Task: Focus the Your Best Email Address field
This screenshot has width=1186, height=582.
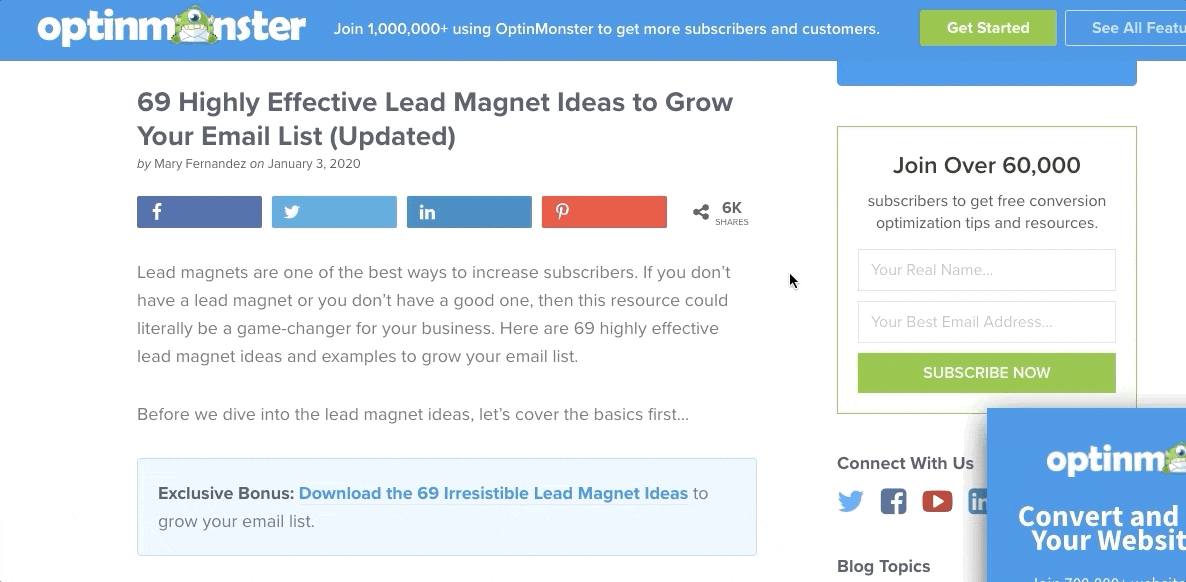Action: (x=986, y=322)
